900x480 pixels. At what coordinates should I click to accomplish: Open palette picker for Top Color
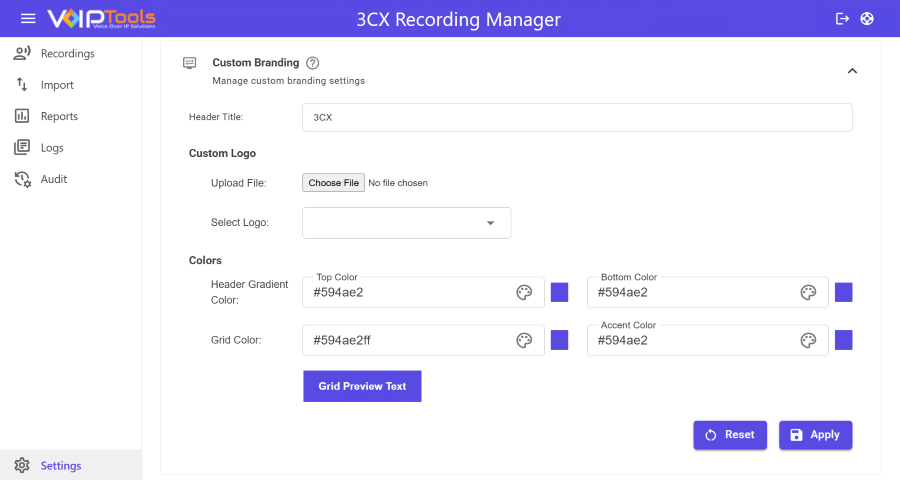click(524, 292)
